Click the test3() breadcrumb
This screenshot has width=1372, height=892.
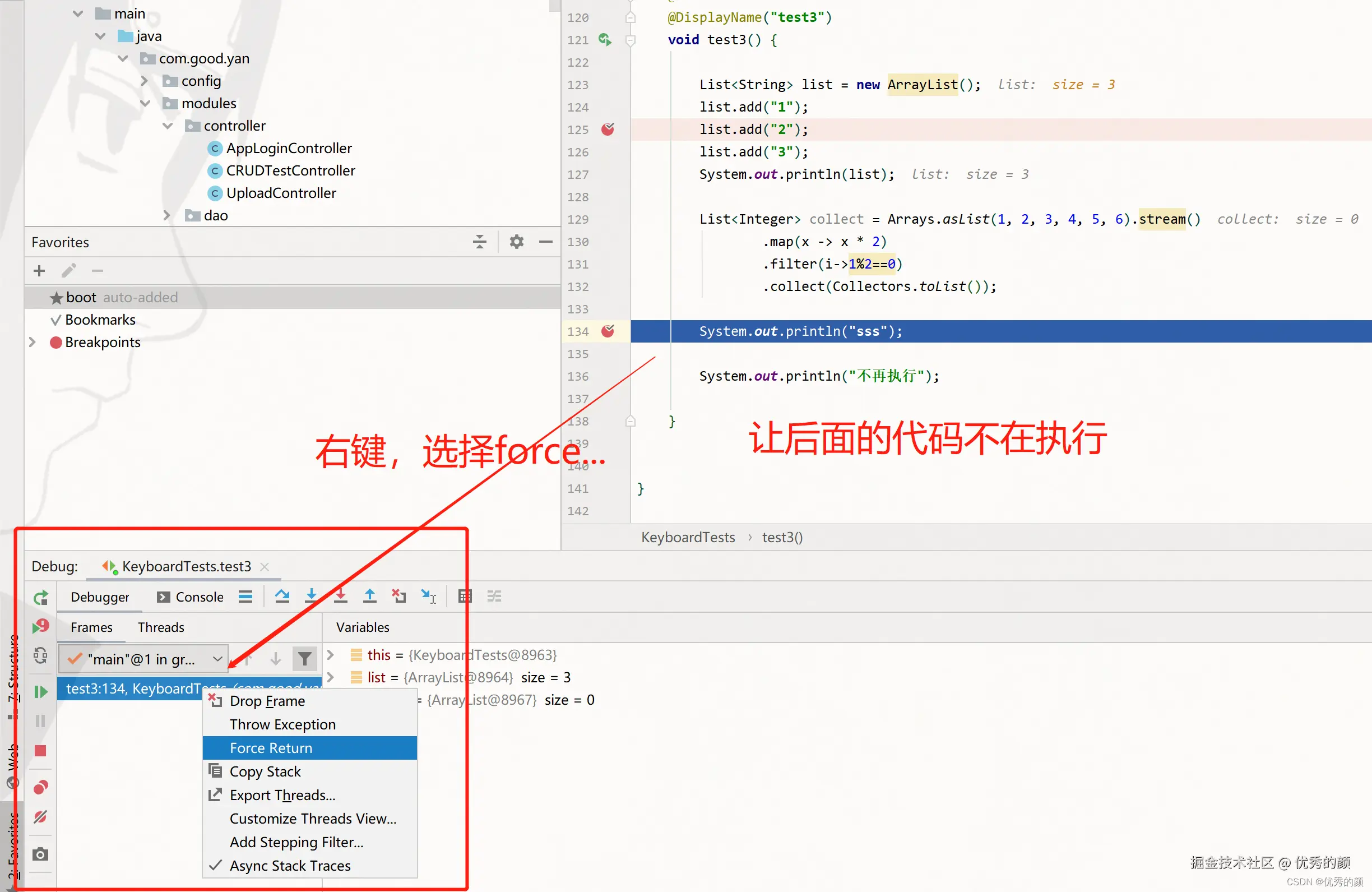tap(782, 538)
